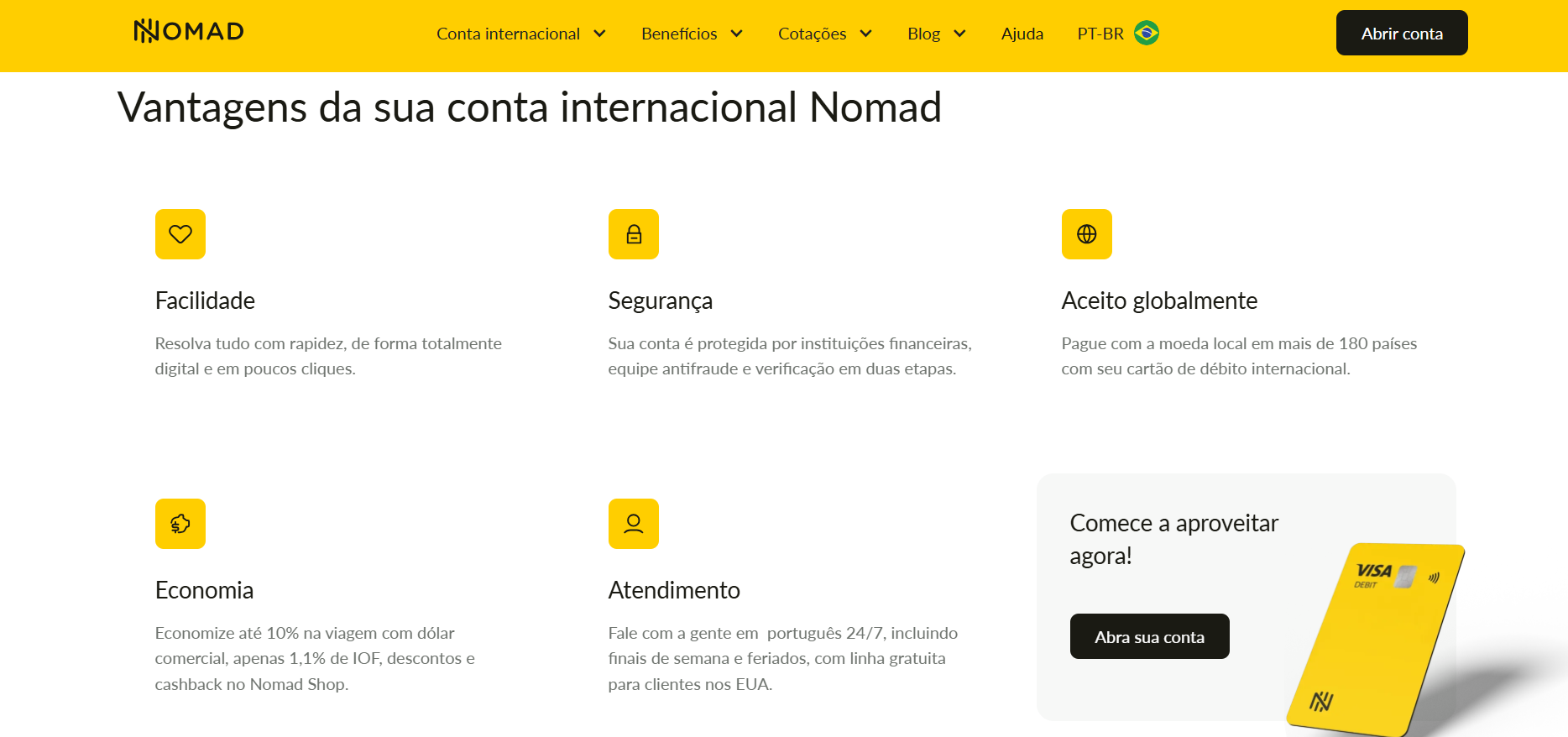This screenshot has width=1568, height=737.
Task: Click the piggy bank Economia icon
Action: coord(180,524)
